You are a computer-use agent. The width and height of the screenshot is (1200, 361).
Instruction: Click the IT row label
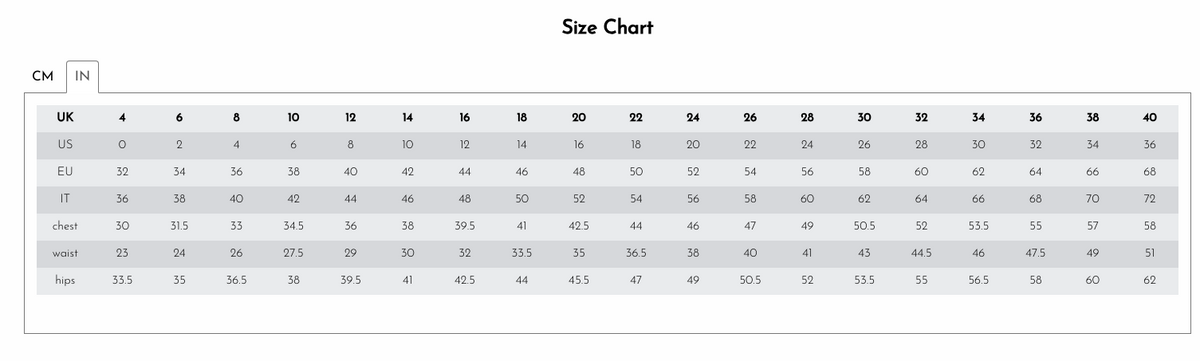click(65, 198)
